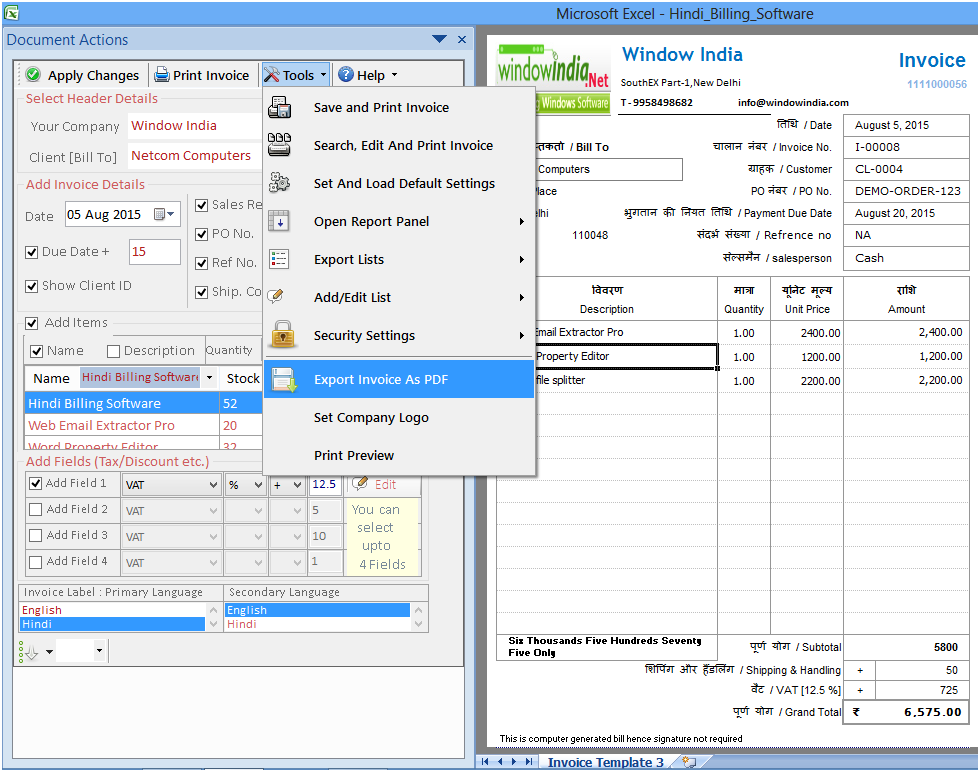Toggle the Add Items checkbox

tap(31, 323)
